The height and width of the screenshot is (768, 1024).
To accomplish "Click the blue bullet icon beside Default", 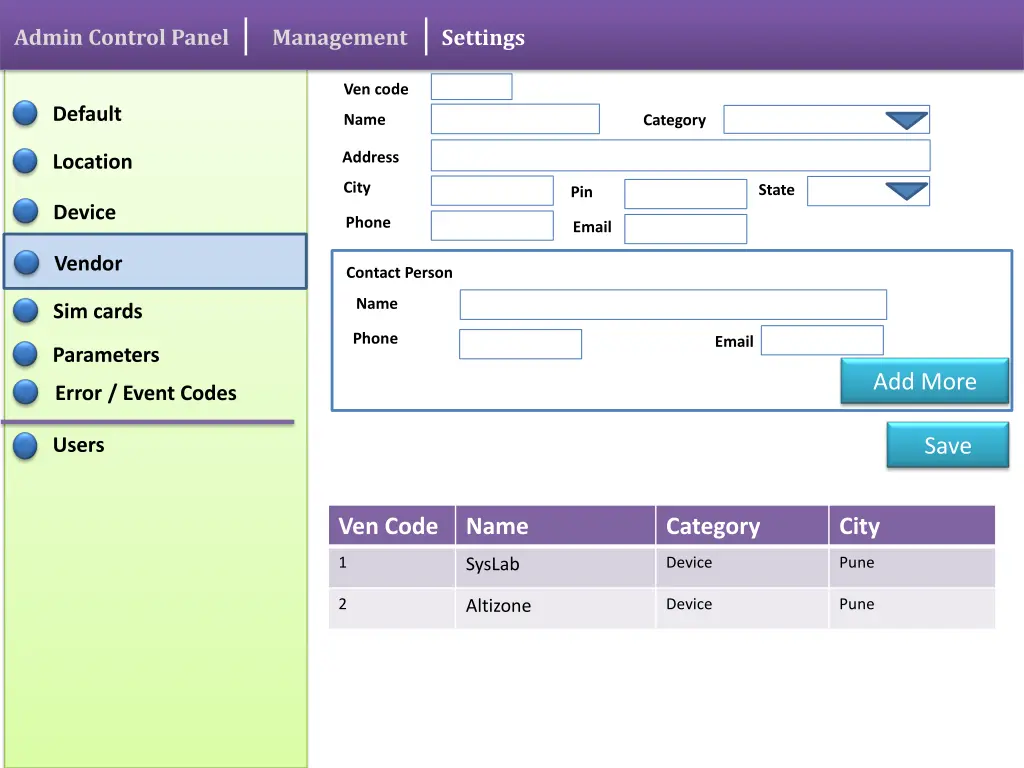I will coord(25,114).
